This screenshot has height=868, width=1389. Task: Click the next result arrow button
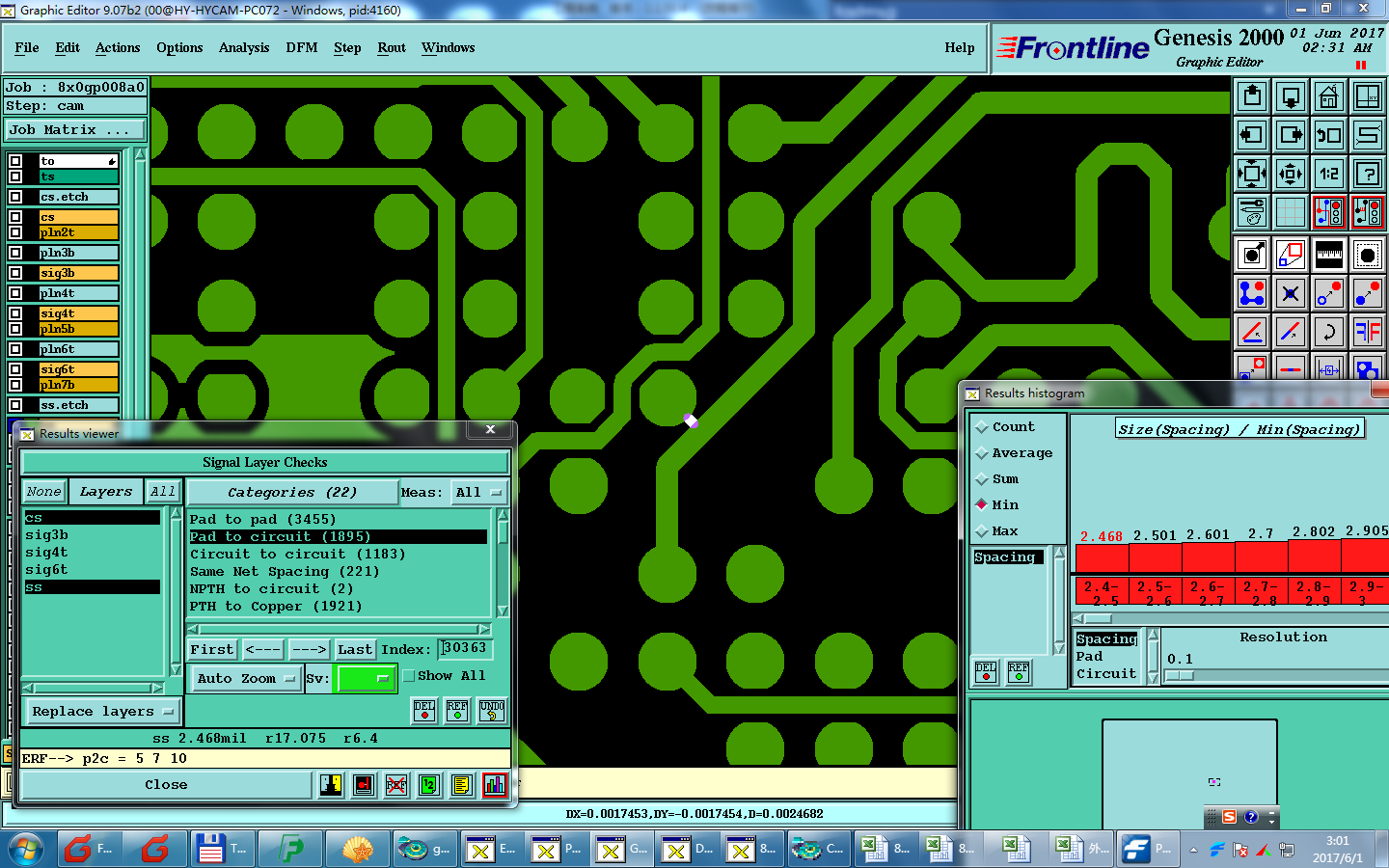tap(309, 650)
